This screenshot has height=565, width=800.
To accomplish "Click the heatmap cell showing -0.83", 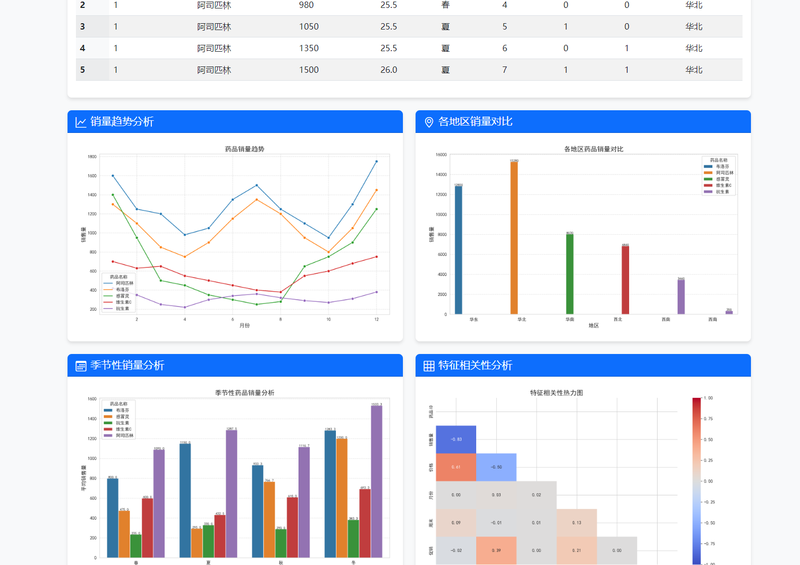I will (456, 439).
